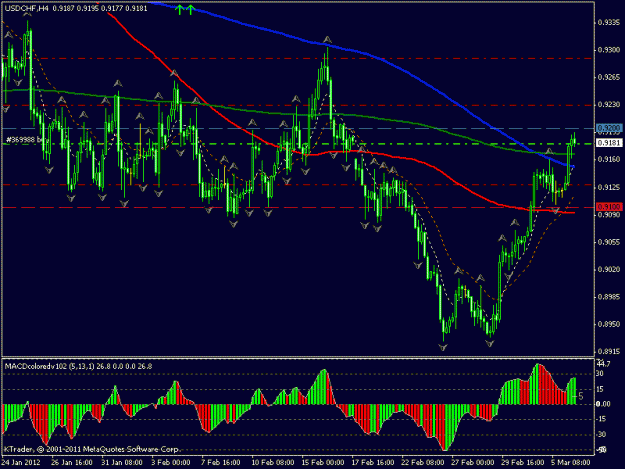This screenshot has width=625, height=469.
Task: Click the '10 Feb 08:00' time label
Action: (x=273, y=463)
